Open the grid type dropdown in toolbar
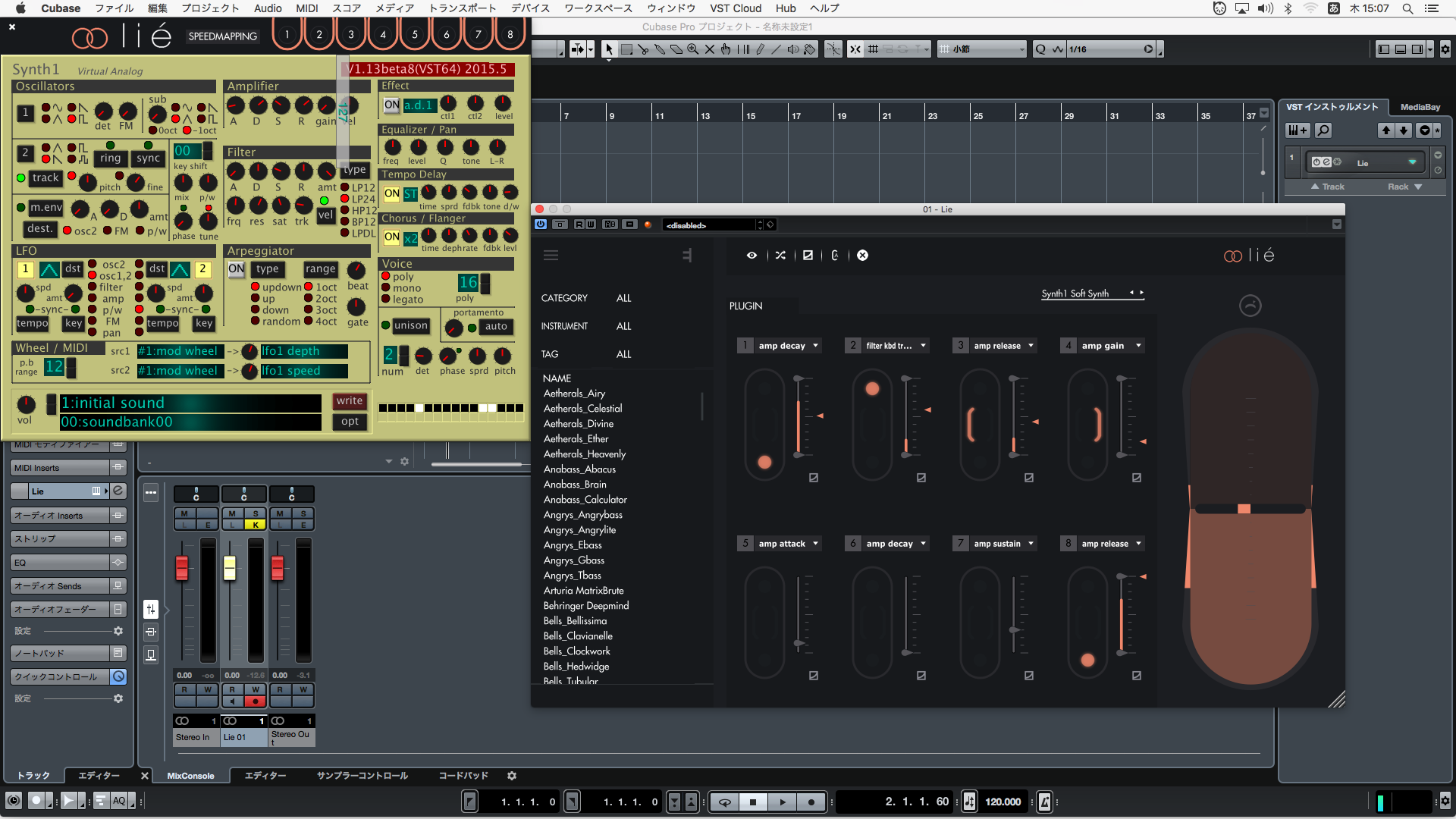 click(982, 49)
